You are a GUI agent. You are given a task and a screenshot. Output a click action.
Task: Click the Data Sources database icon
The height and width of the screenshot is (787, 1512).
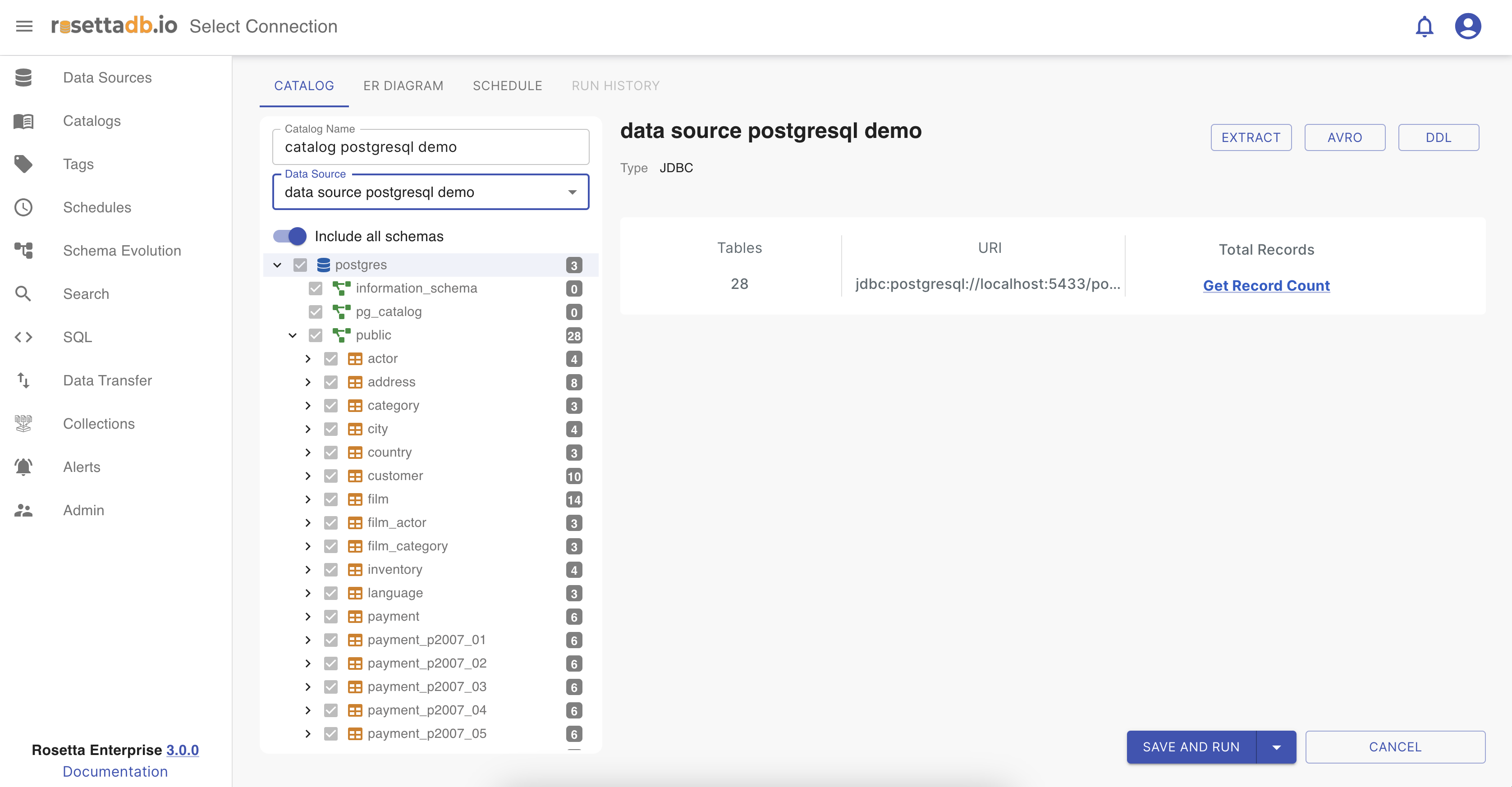tap(23, 78)
